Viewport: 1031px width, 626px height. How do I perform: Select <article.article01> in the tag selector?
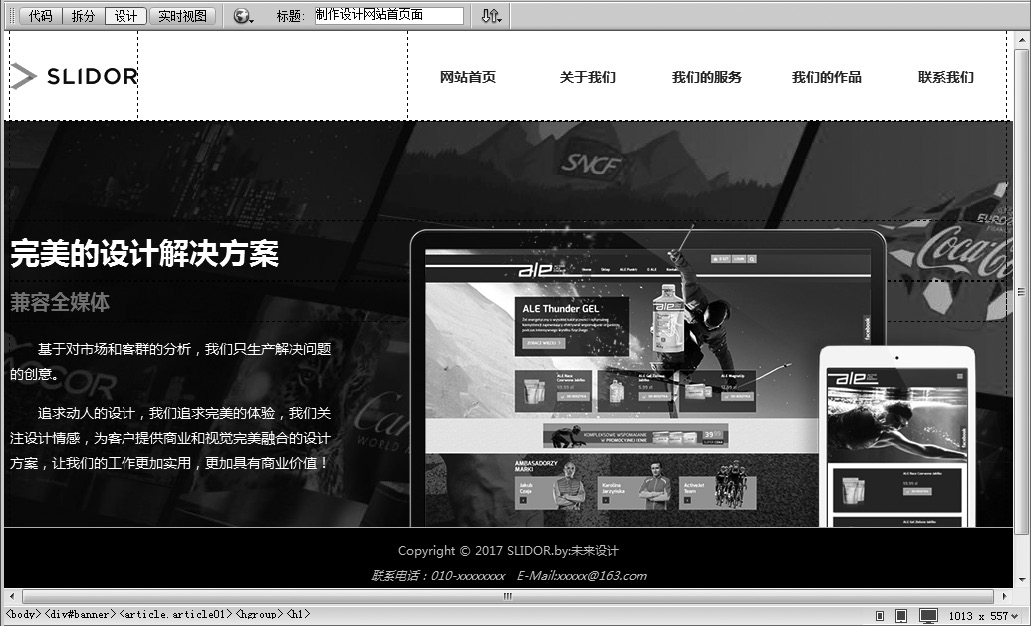point(176,615)
